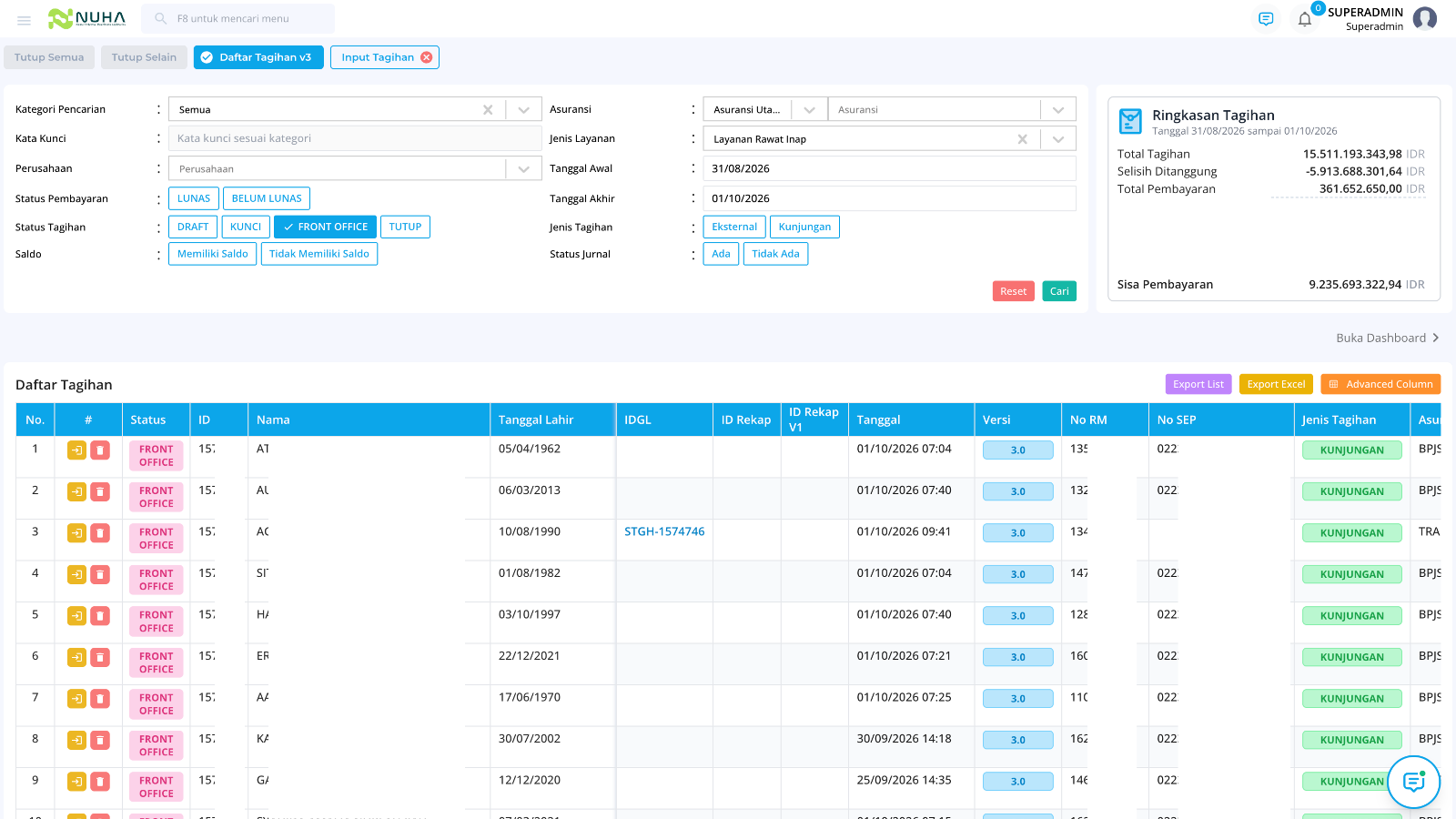
Task: Click the Export Excel button
Action: tap(1276, 385)
